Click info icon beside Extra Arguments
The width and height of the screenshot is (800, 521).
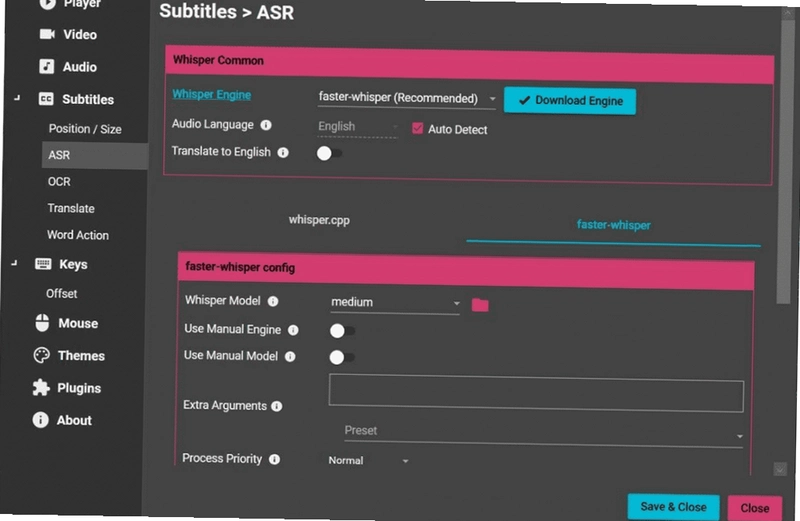pyautogui.click(x=277, y=406)
